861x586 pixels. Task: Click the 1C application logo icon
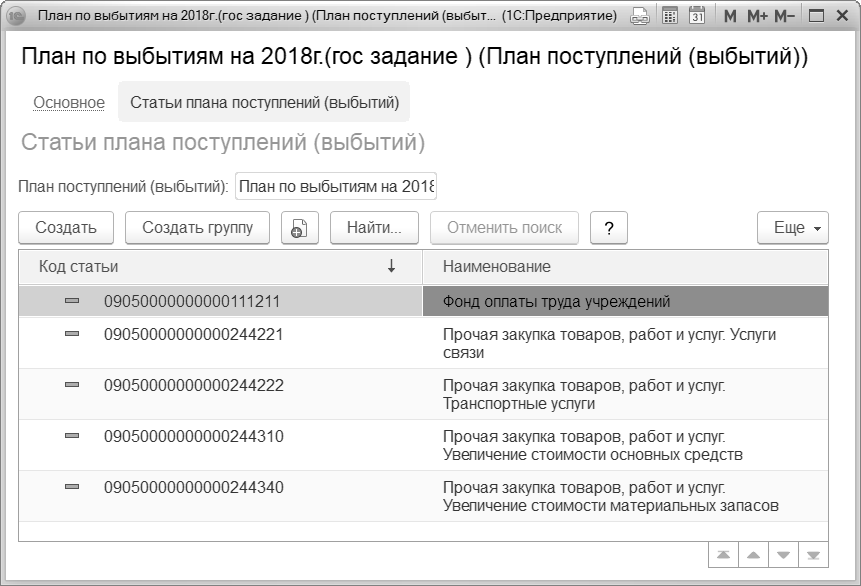pos(16,16)
